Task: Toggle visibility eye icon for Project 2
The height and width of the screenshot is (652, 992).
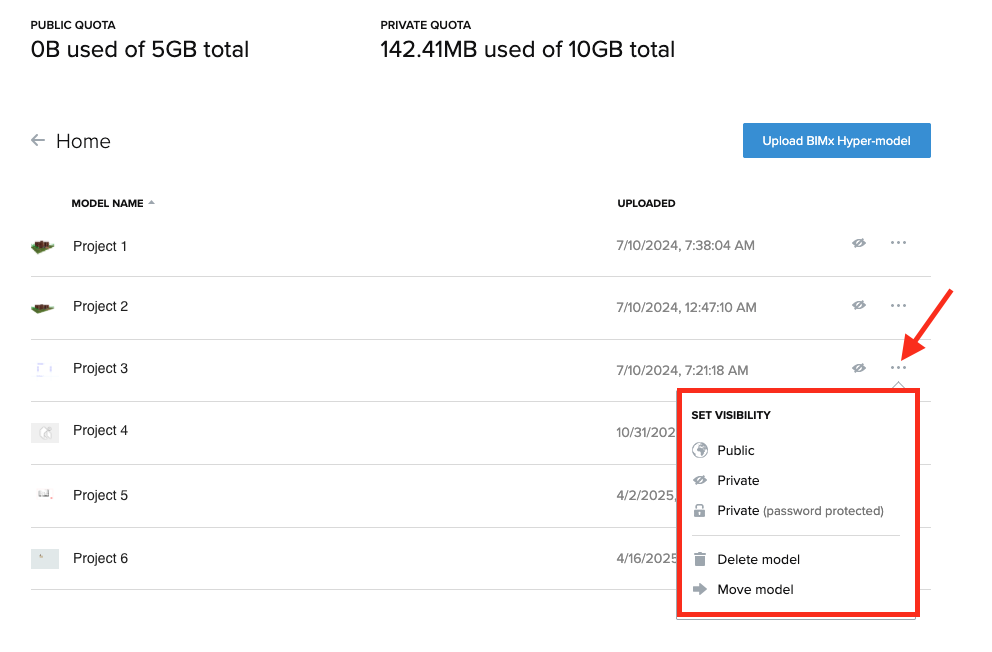Action: pyautogui.click(x=859, y=305)
